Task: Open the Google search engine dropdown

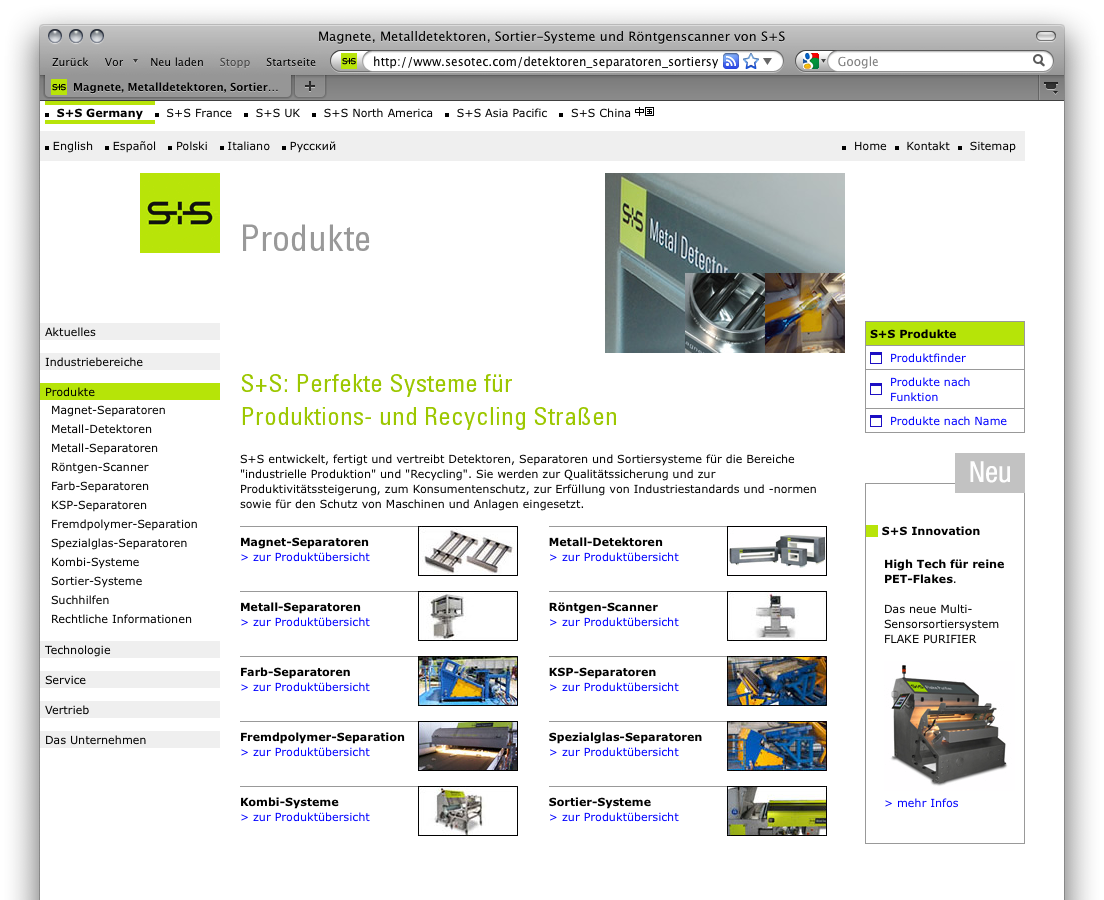Action: (811, 61)
